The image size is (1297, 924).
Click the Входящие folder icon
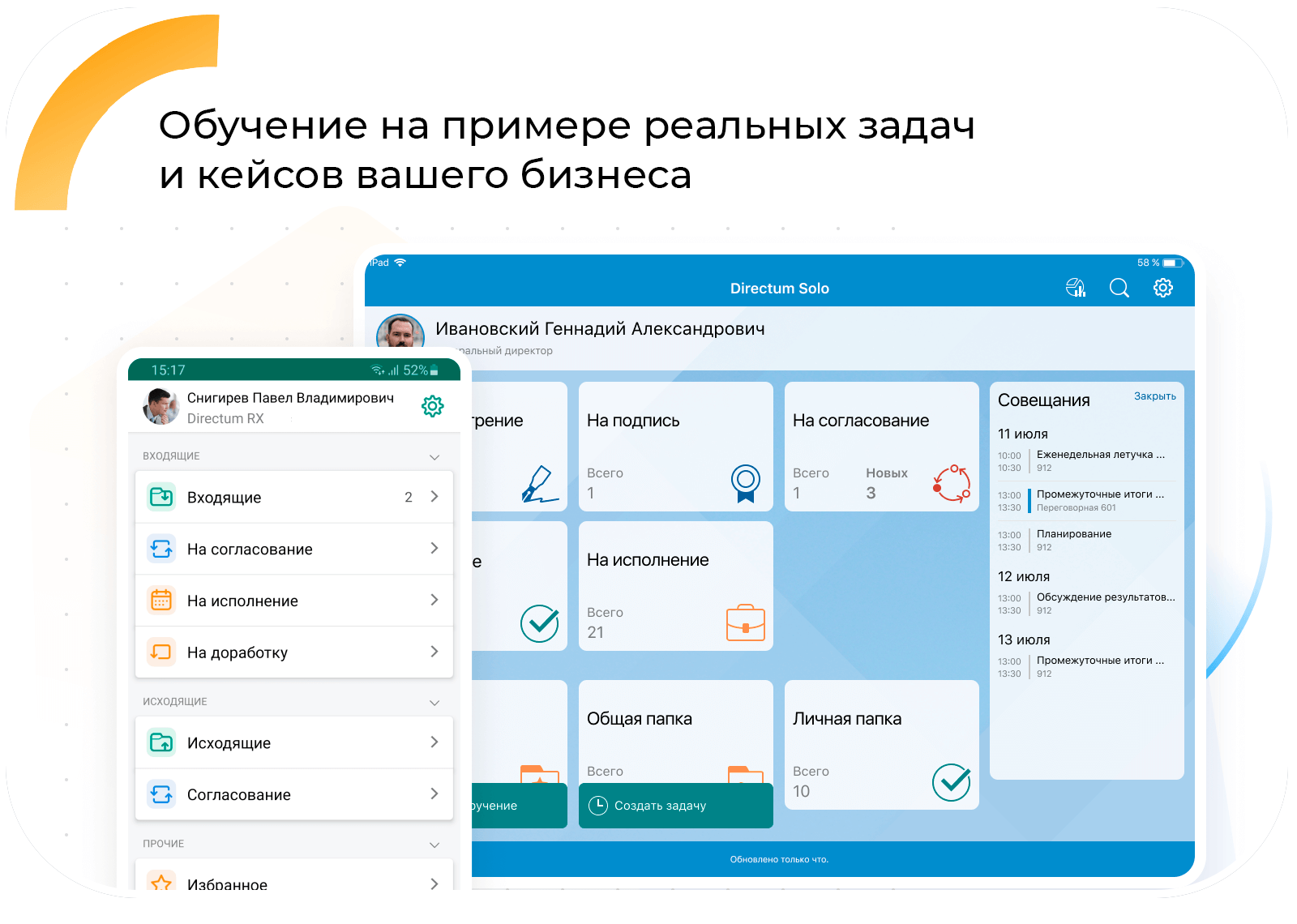161,497
